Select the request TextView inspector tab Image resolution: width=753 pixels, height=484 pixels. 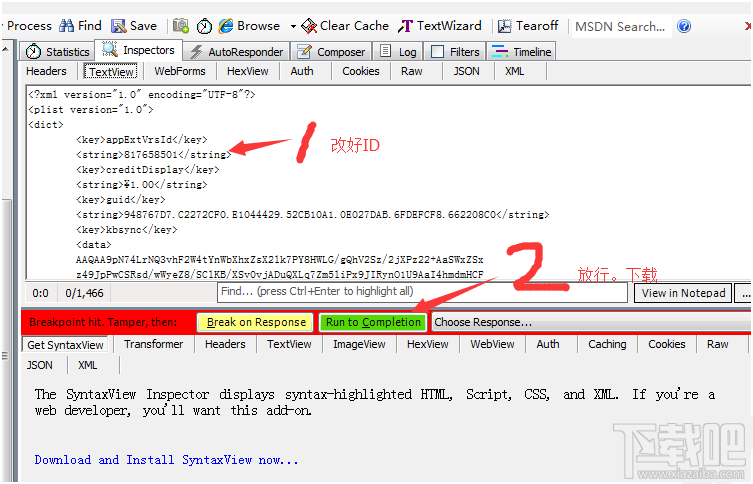click(x=111, y=72)
